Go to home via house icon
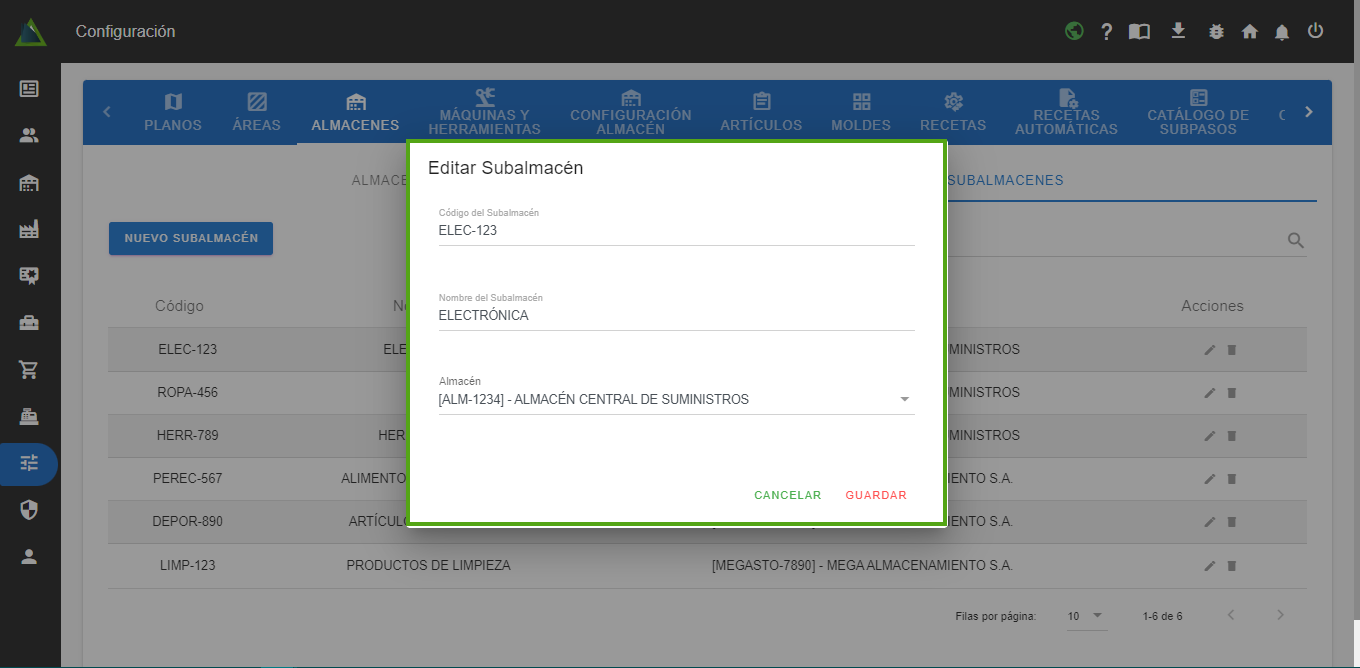 1249,32
